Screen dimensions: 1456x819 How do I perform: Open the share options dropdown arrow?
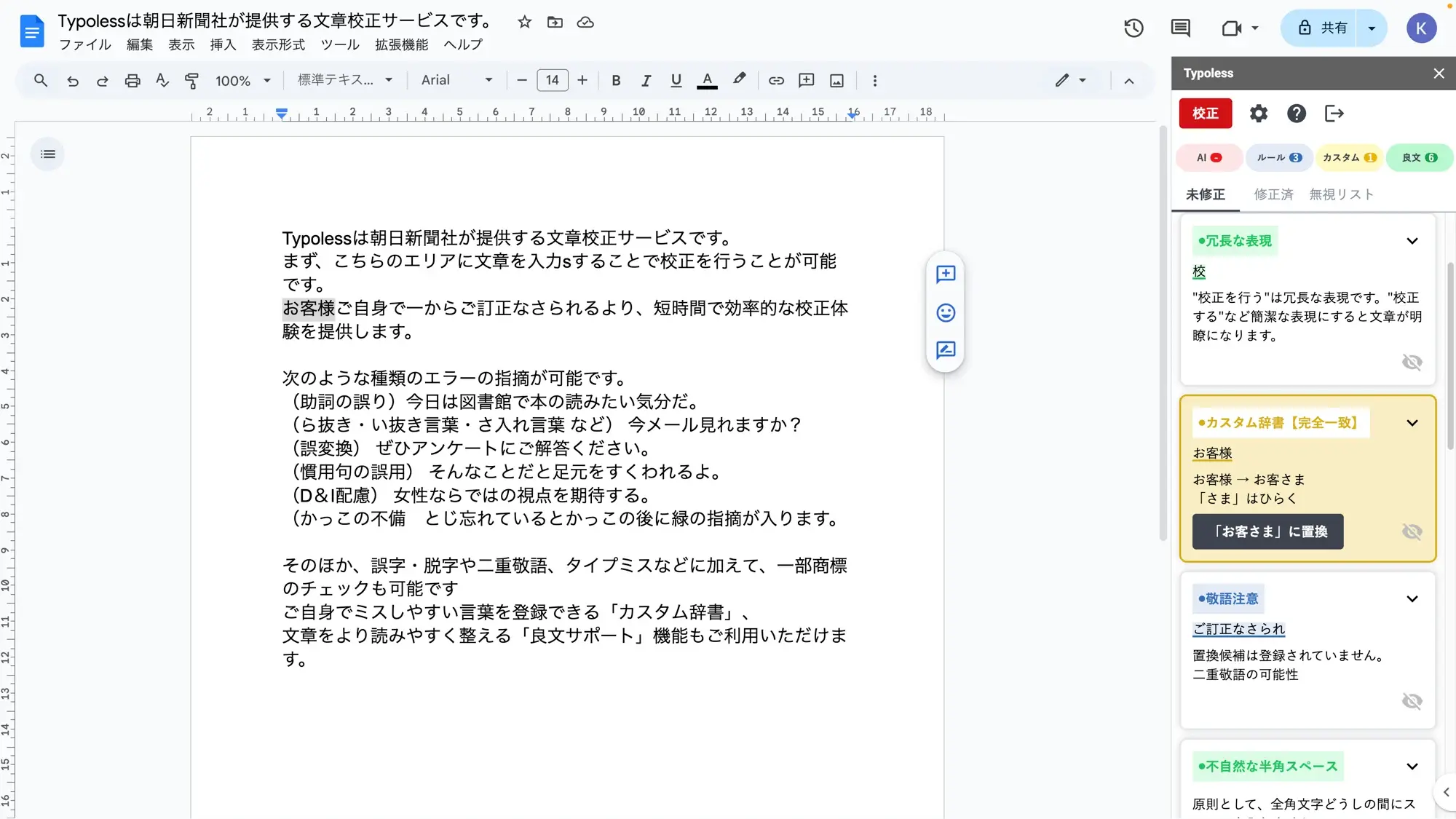(1372, 28)
